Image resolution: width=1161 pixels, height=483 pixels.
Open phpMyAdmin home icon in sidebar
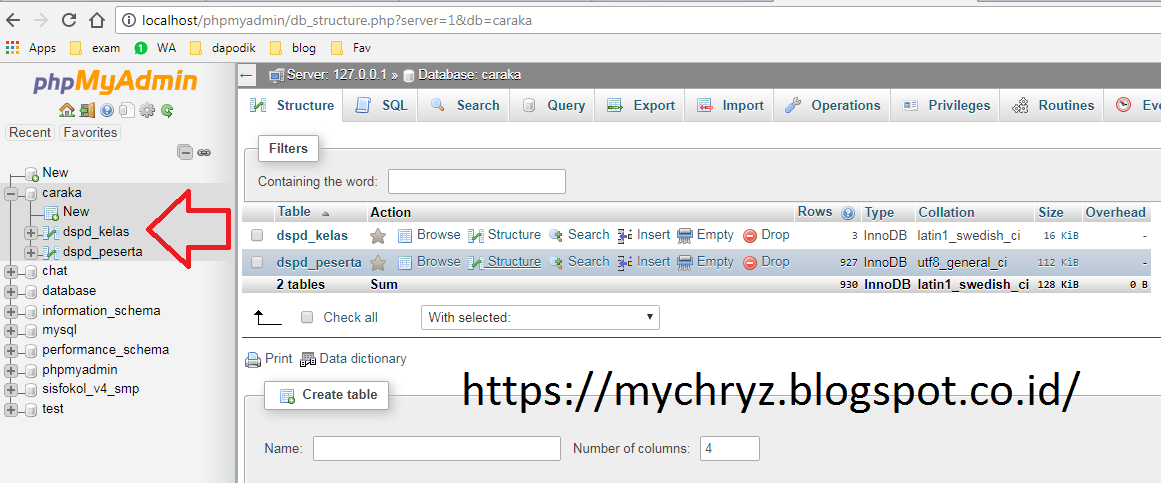(67, 110)
